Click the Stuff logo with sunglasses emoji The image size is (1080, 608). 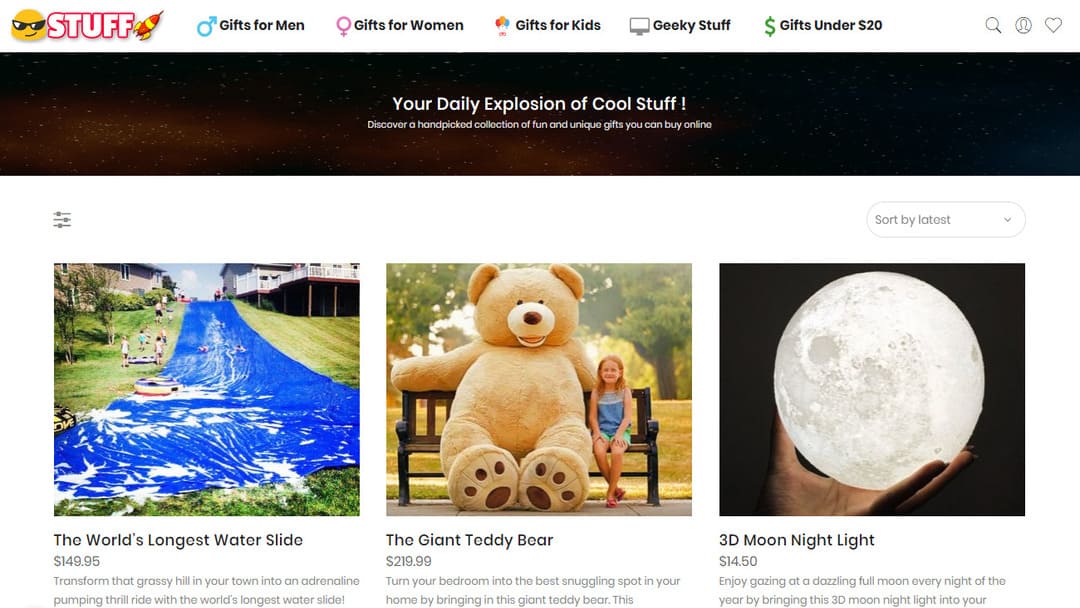(87, 25)
